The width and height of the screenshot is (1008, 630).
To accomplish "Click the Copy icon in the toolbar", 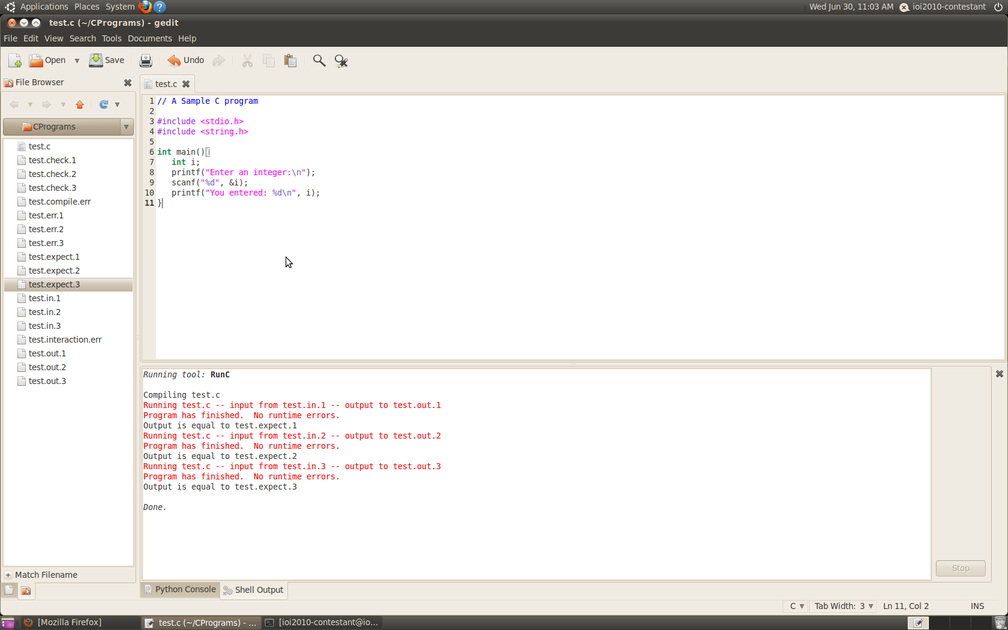I will (x=269, y=60).
